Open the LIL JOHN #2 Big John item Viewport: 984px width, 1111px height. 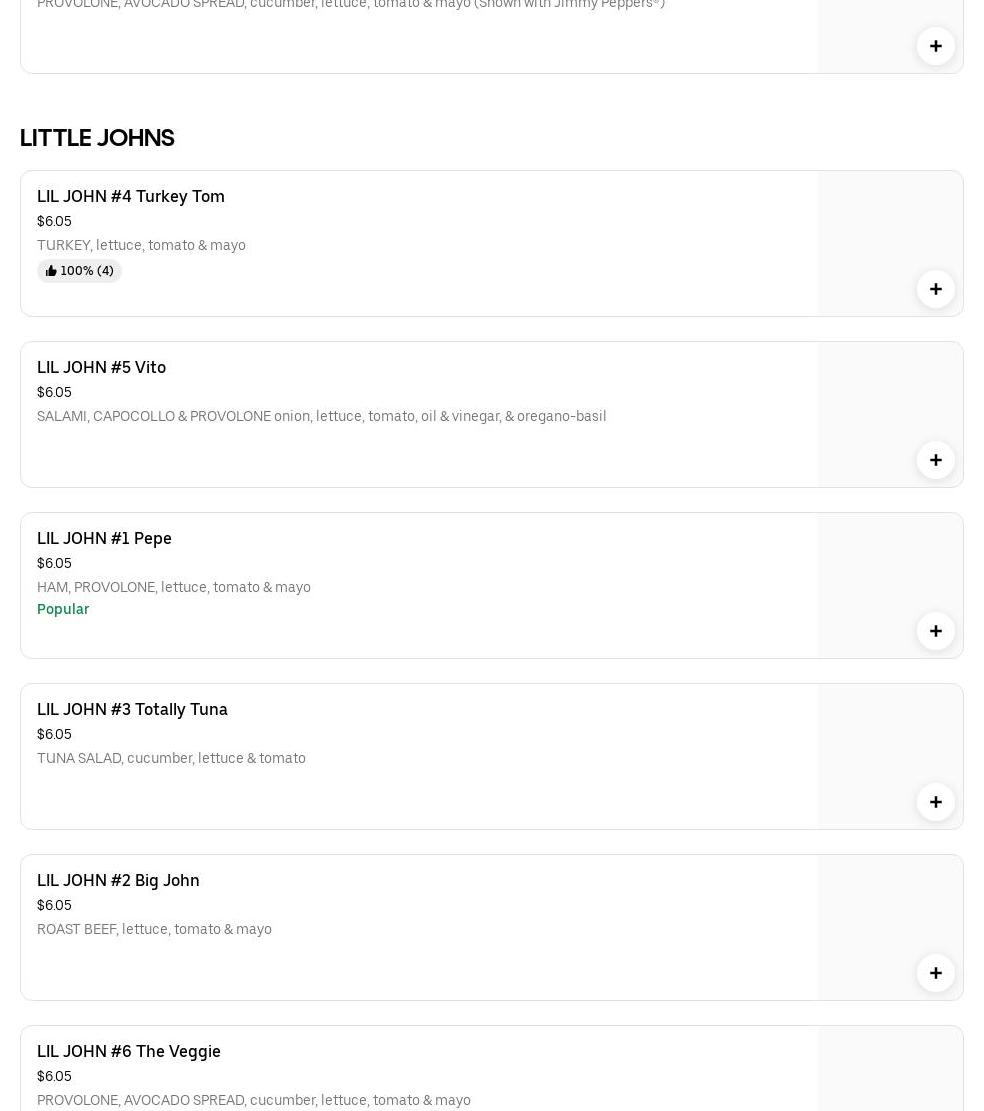(118, 880)
